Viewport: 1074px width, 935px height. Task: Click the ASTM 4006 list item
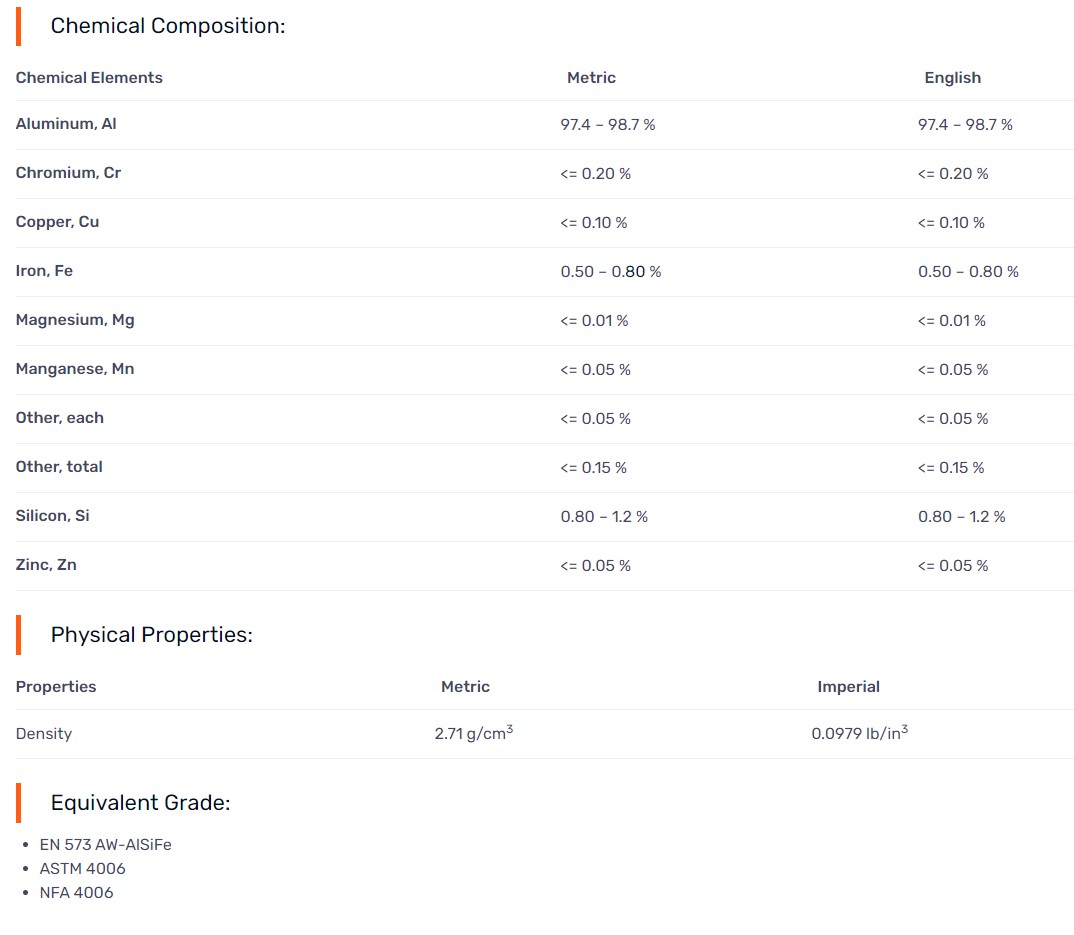(82, 869)
